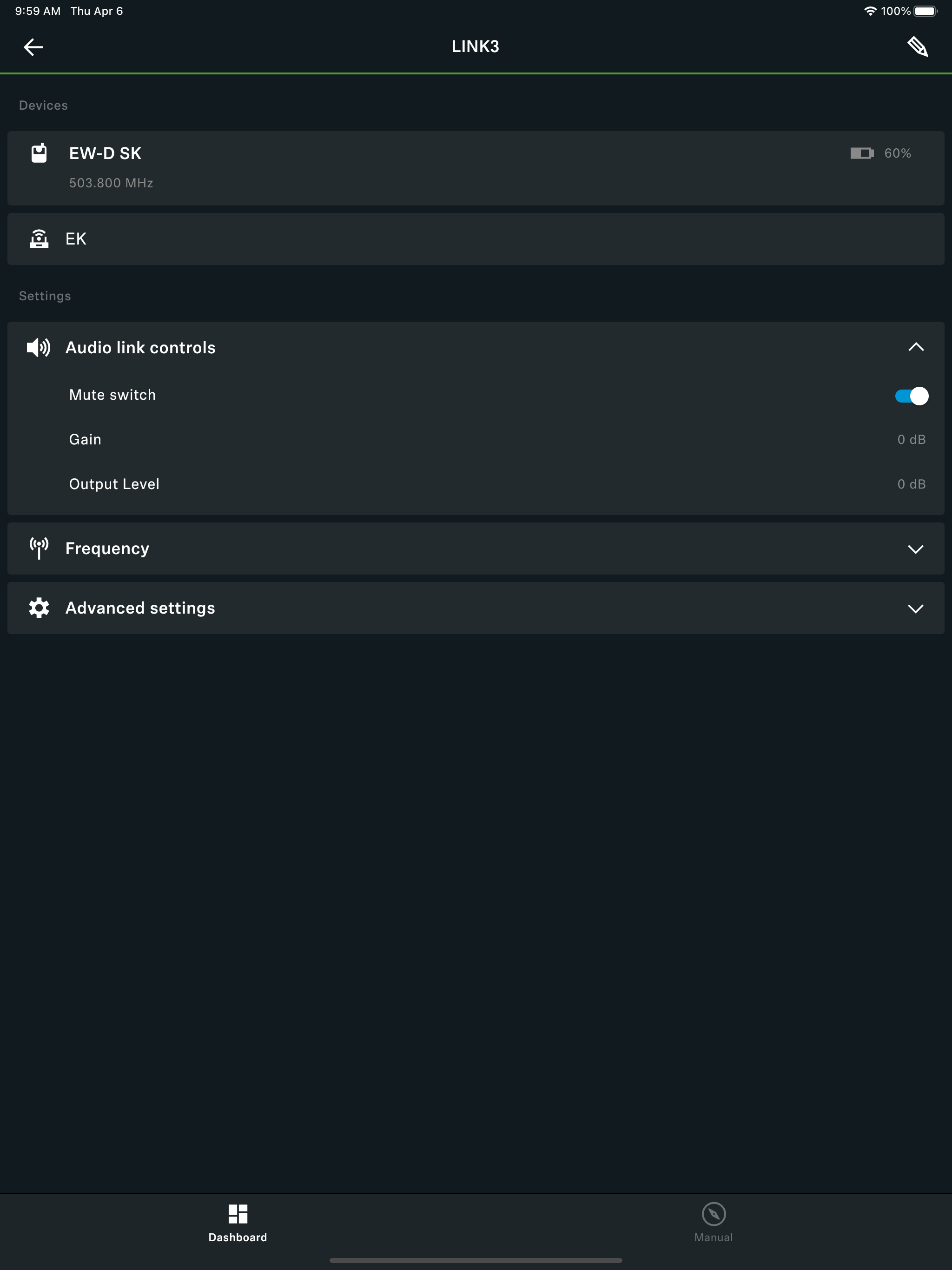The image size is (952, 1270).
Task: Tap the back arrow icon
Action: 33,46
